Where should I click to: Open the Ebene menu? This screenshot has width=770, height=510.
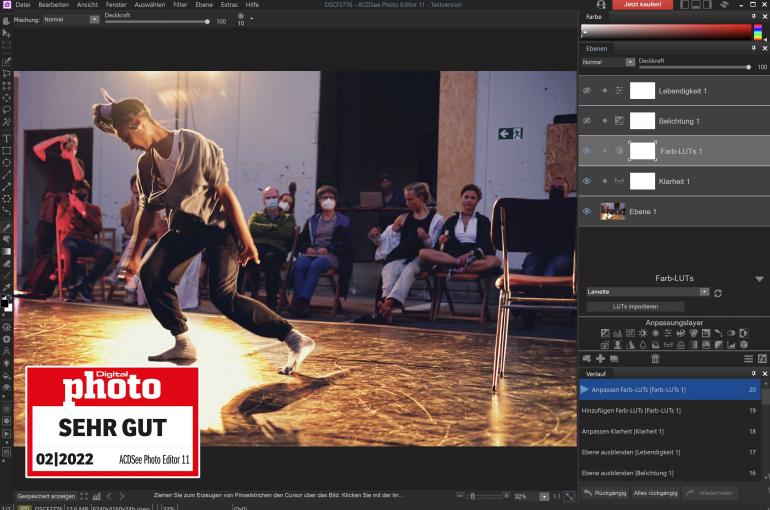[x=204, y=4]
